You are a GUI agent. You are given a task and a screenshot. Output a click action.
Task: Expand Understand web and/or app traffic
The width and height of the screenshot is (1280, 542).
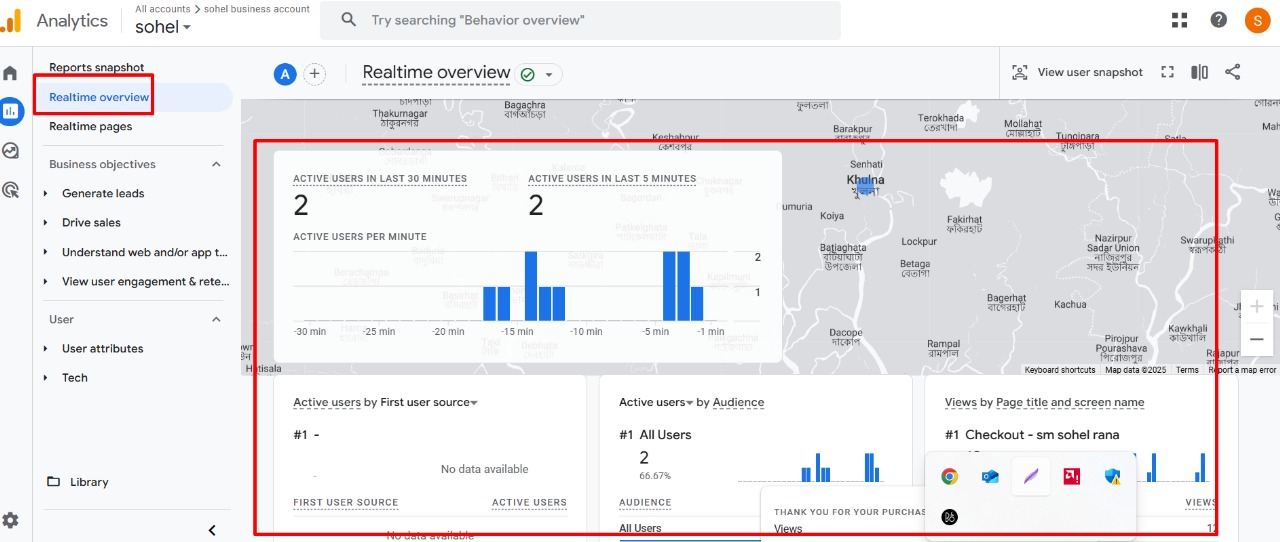(46, 252)
